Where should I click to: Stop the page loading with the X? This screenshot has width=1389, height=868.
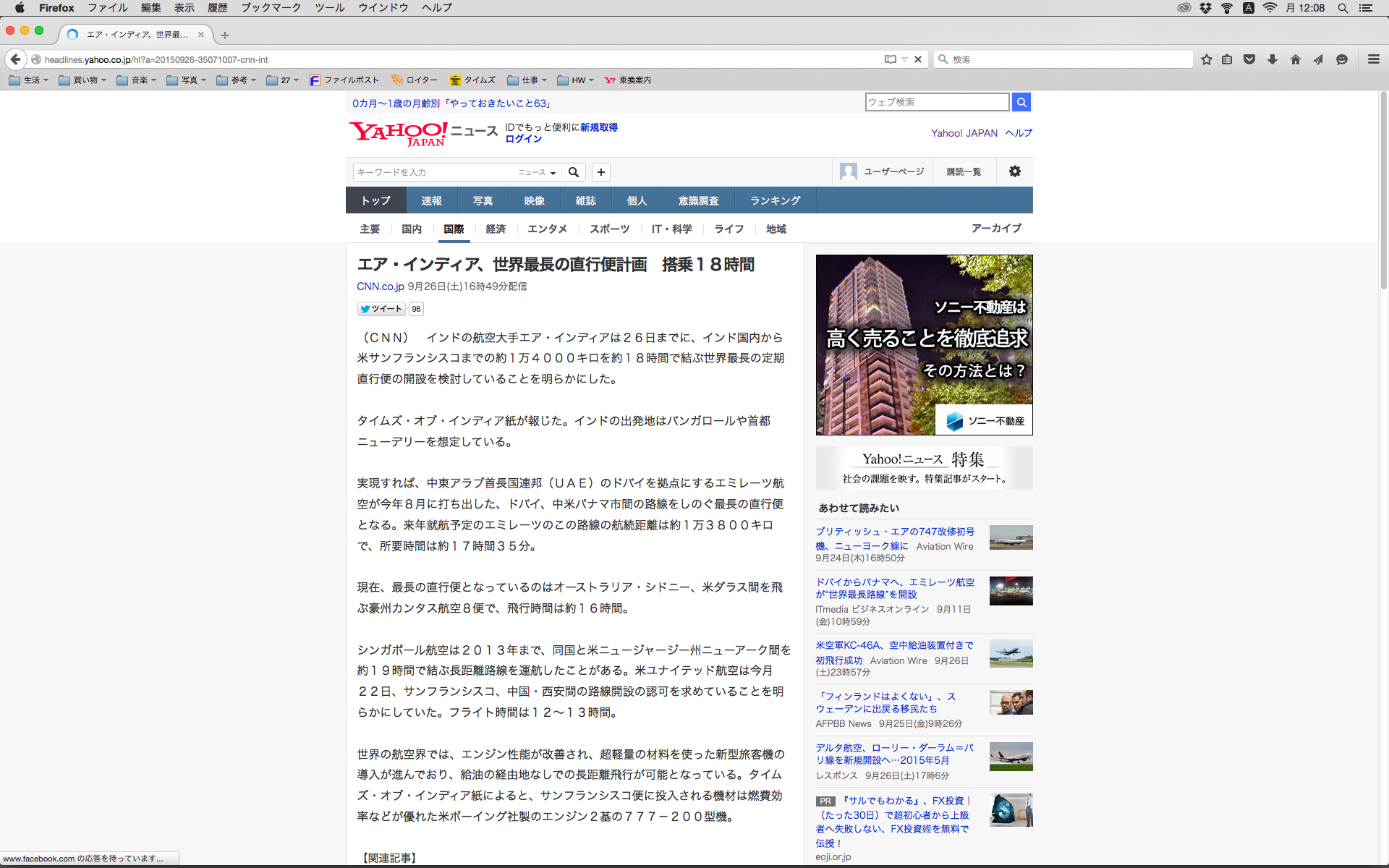[918, 59]
